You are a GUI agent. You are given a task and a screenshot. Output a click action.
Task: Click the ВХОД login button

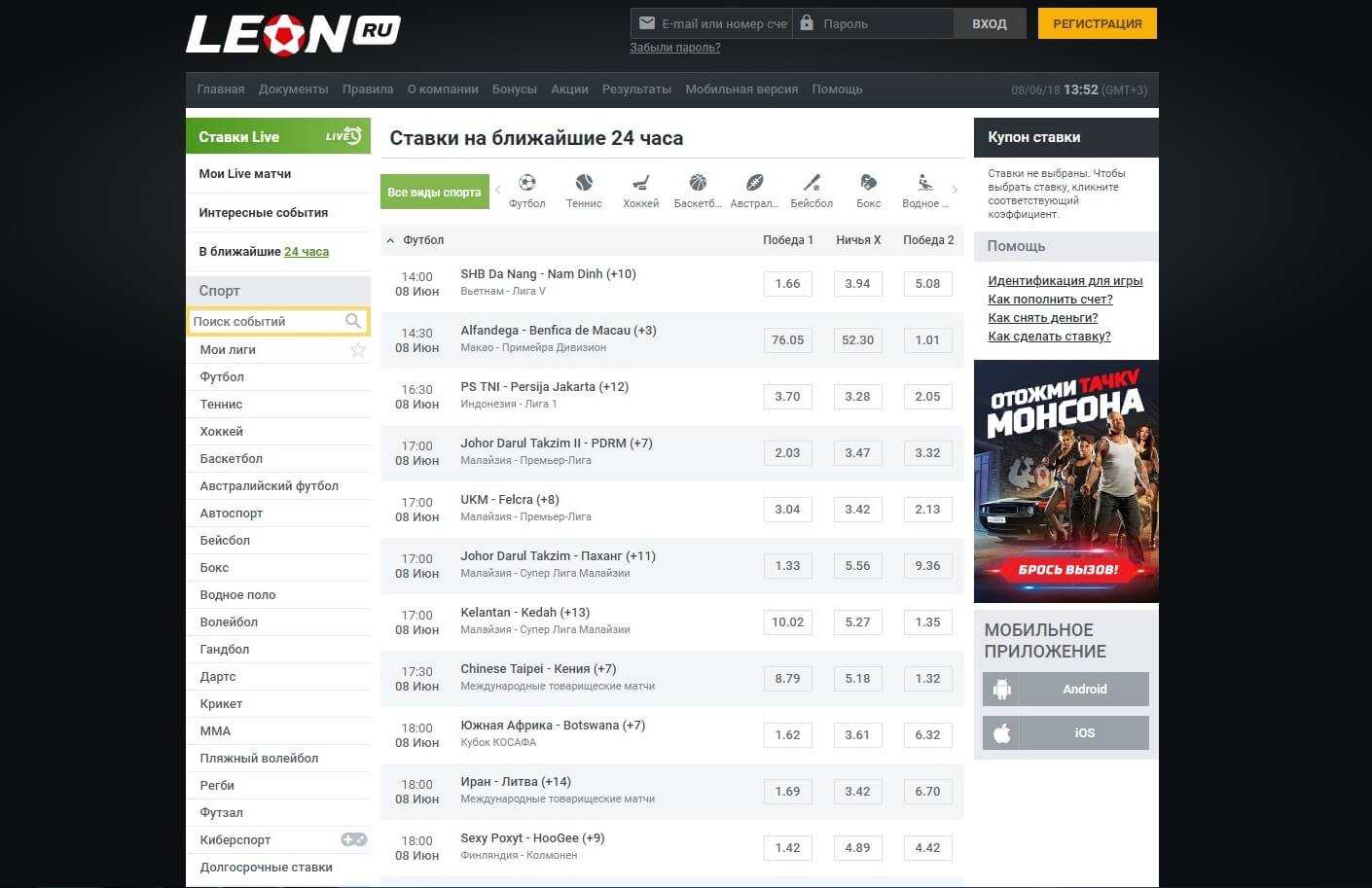tap(990, 23)
